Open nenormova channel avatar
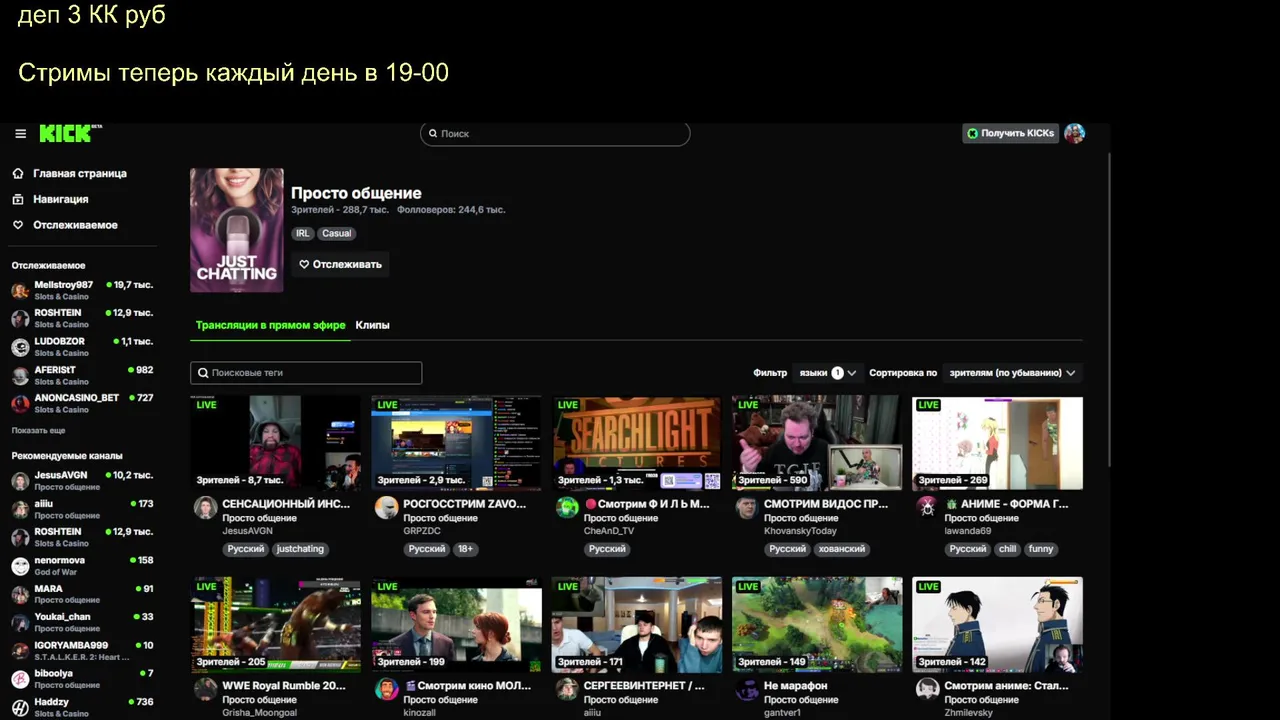1280x720 pixels. [x=20, y=566]
